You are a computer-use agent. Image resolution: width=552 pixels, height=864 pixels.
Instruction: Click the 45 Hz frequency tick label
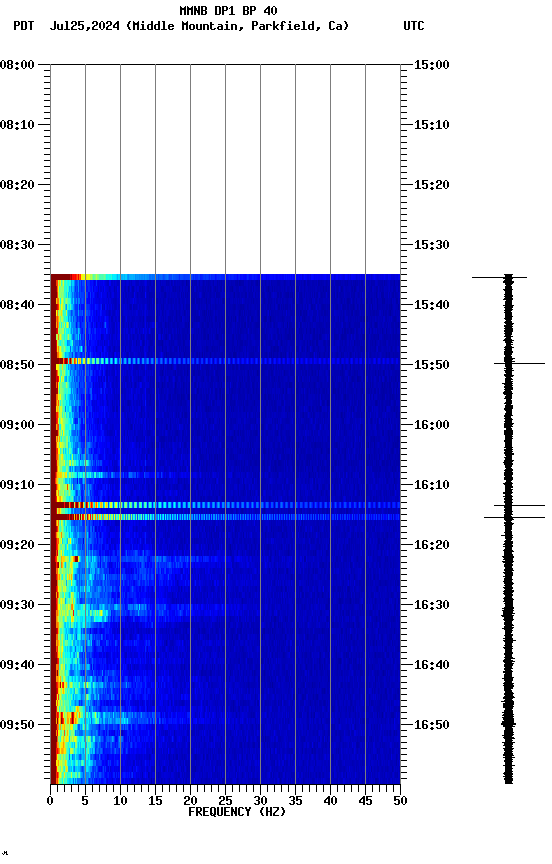365,801
